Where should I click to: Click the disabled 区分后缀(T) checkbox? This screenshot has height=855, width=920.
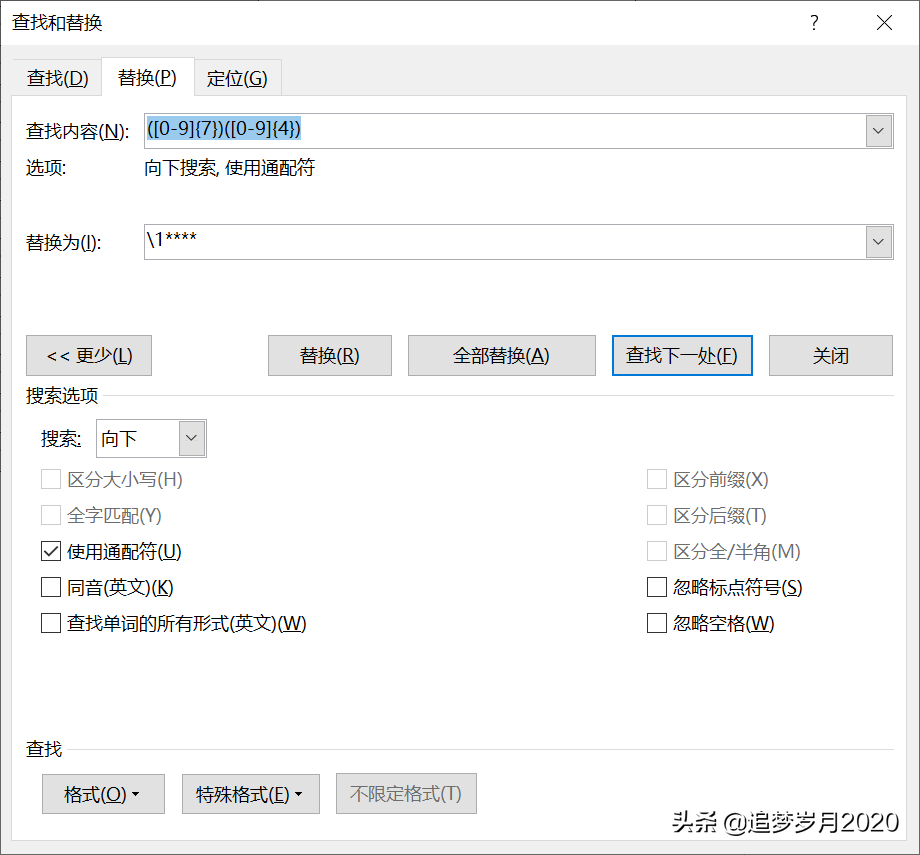click(x=657, y=516)
